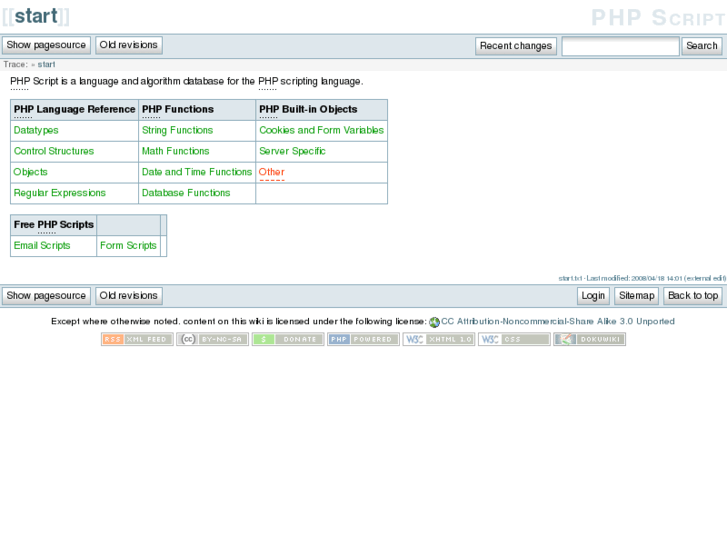Open the CC BY-NC-SA license badge
Screen dimensions: 727x545
212,339
